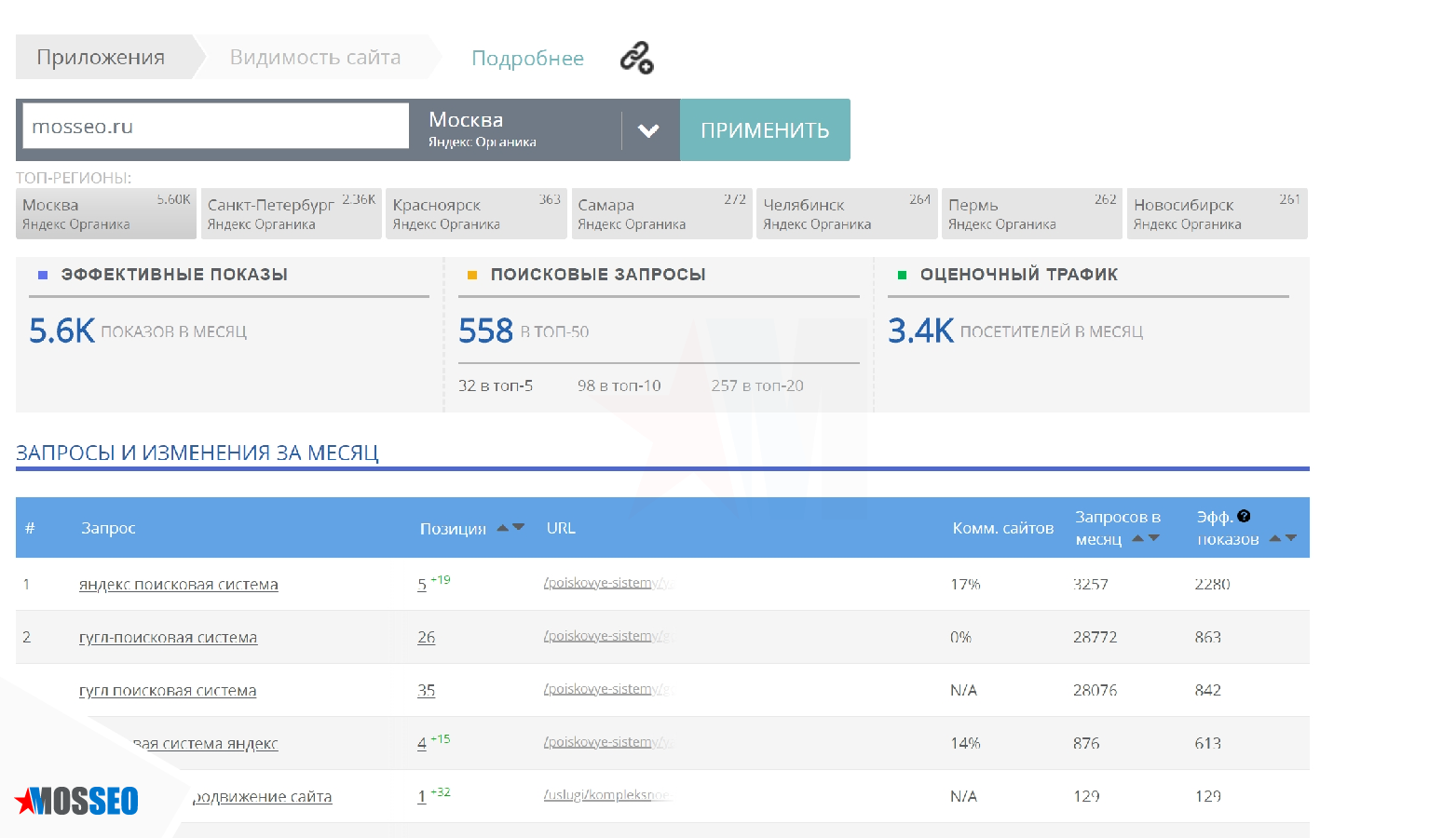Sort by Эфф. показов arrows
The height and width of the screenshot is (838, 1456).
[1283, 539]
